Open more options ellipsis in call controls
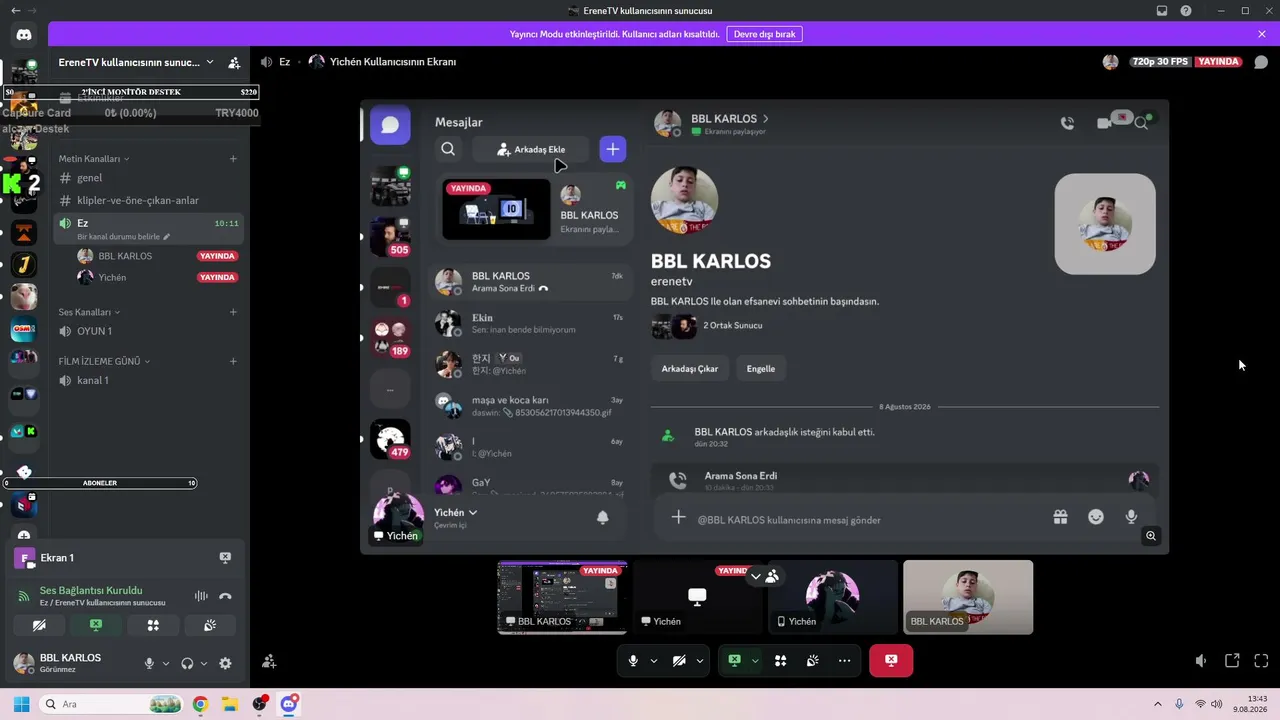 tap(845, 661)
